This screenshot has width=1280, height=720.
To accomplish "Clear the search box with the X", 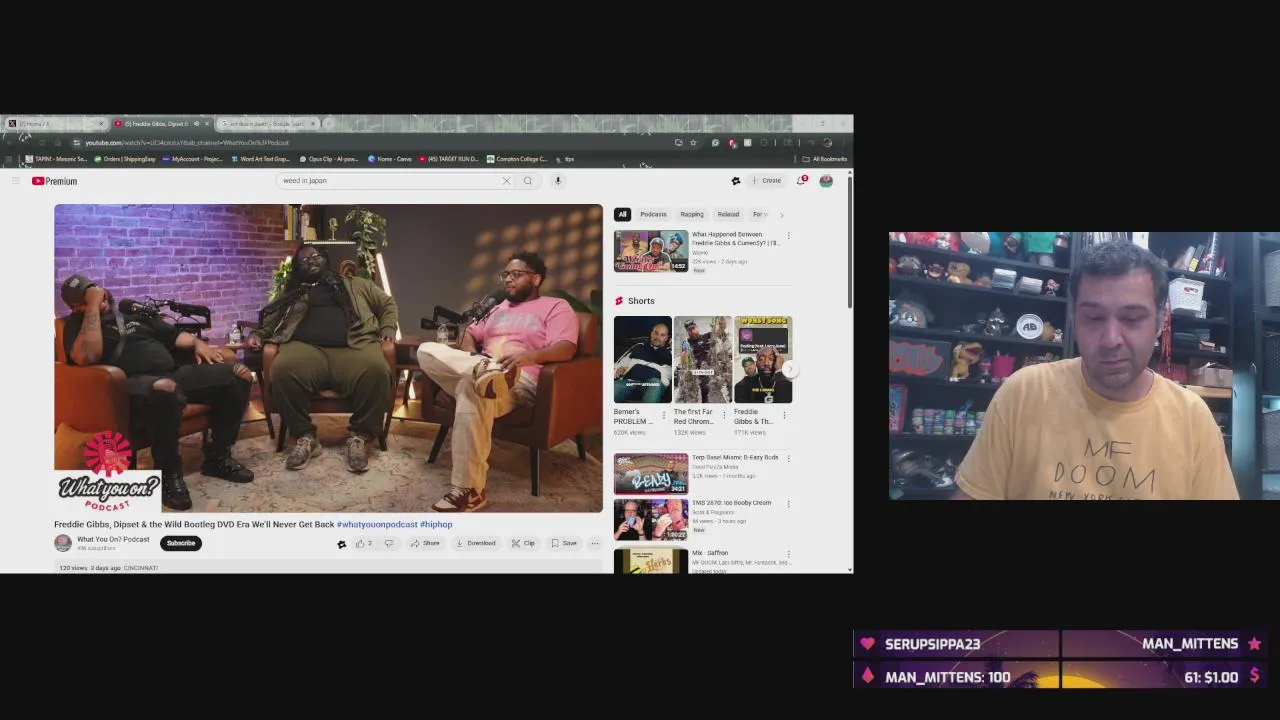I will point(506,181).
